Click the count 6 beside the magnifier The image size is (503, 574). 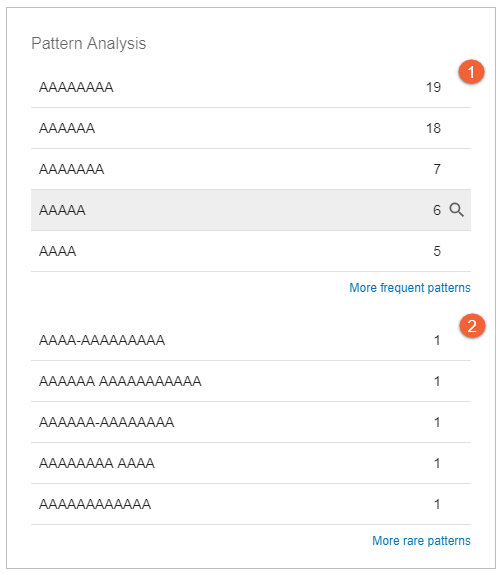coord(437,210)
